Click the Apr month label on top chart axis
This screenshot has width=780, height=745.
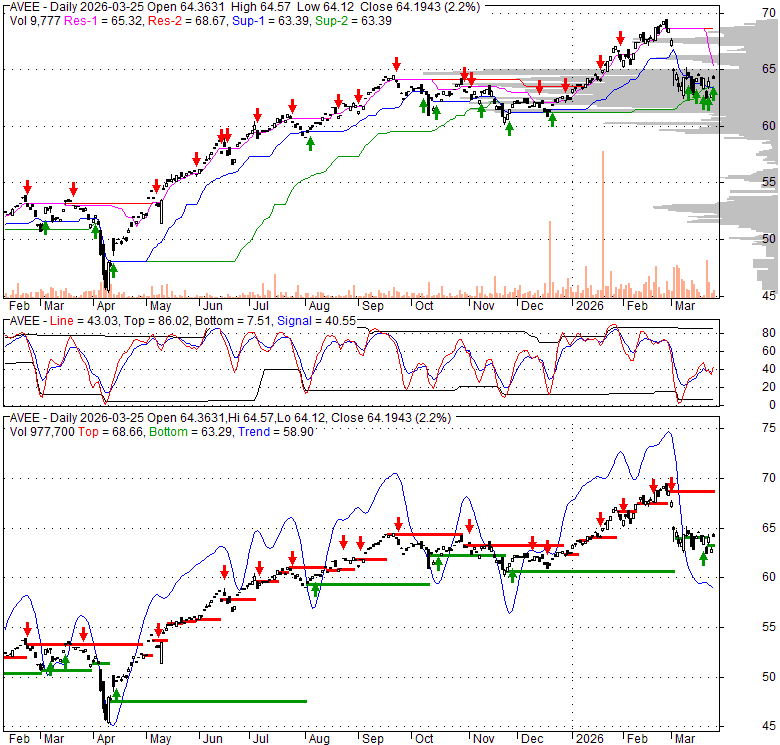click(x=105, y=305)
